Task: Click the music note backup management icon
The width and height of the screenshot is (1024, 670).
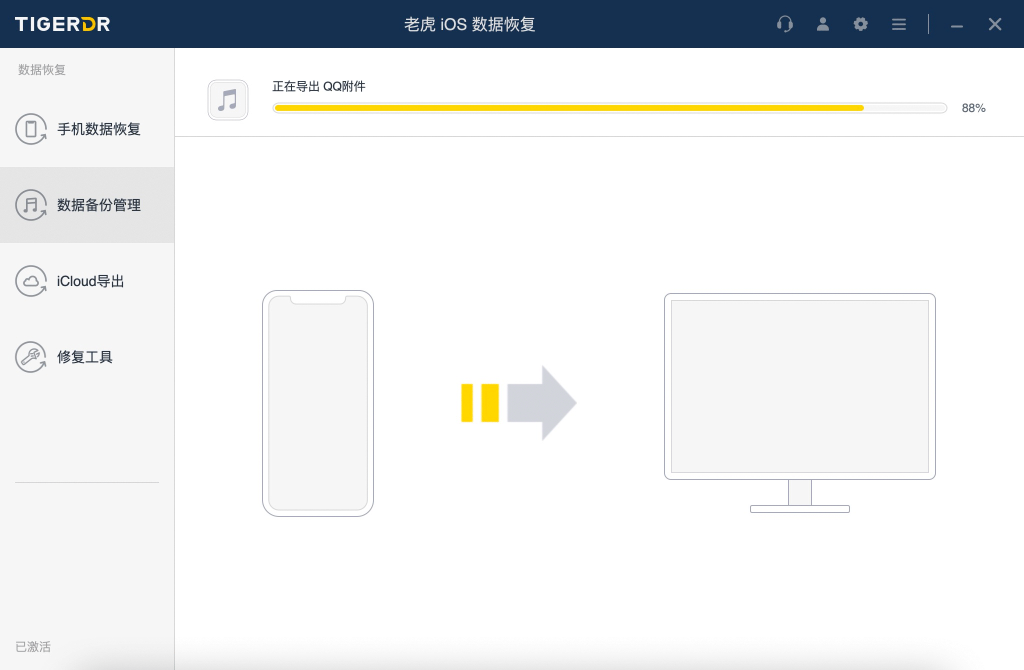Action: coord(31,205)
